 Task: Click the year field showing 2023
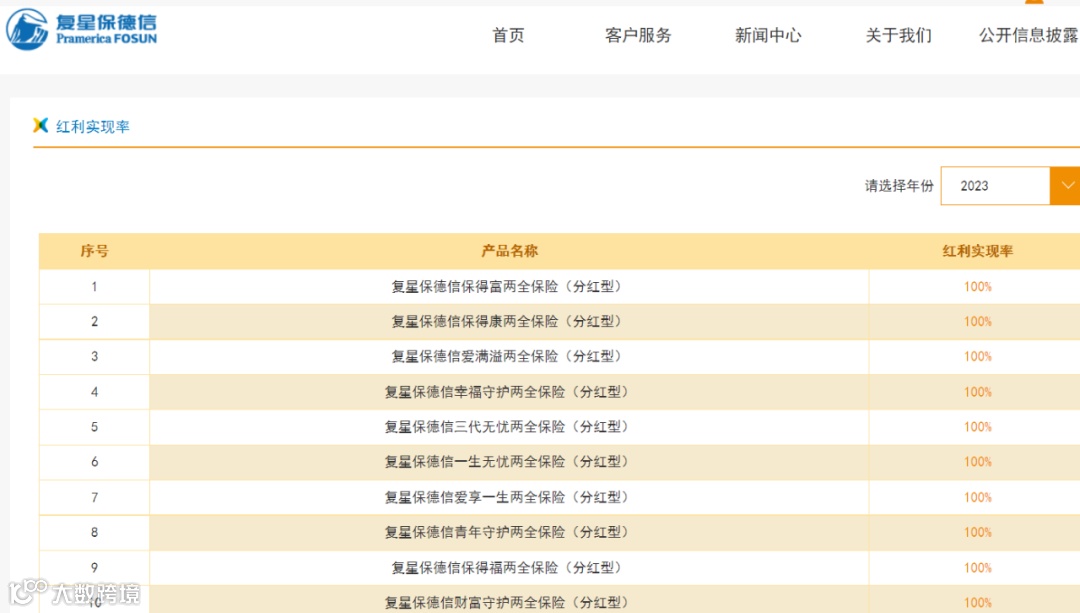[x=995, y=185]
